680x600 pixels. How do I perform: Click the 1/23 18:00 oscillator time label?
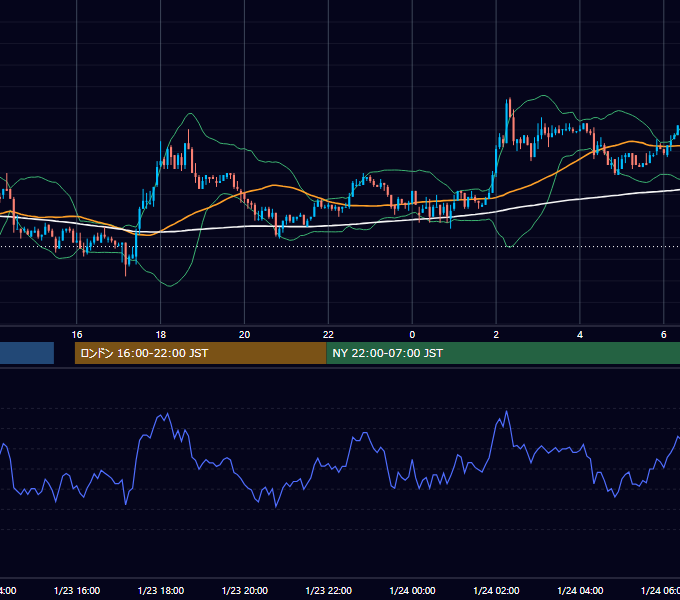tap(161, 590)
